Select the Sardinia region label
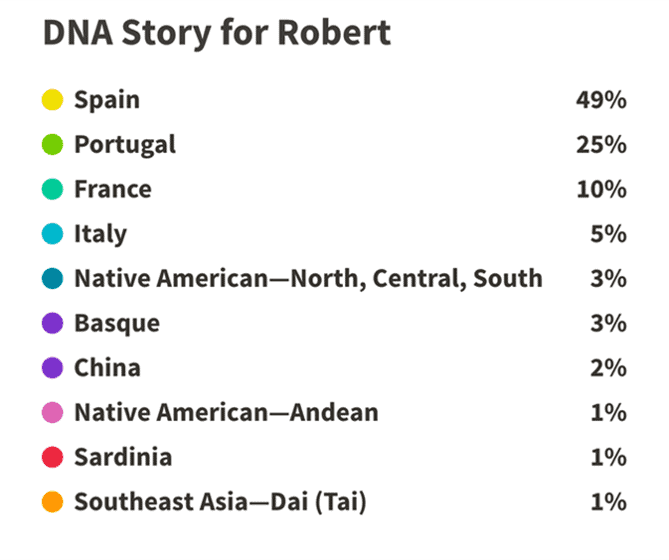 123,457
